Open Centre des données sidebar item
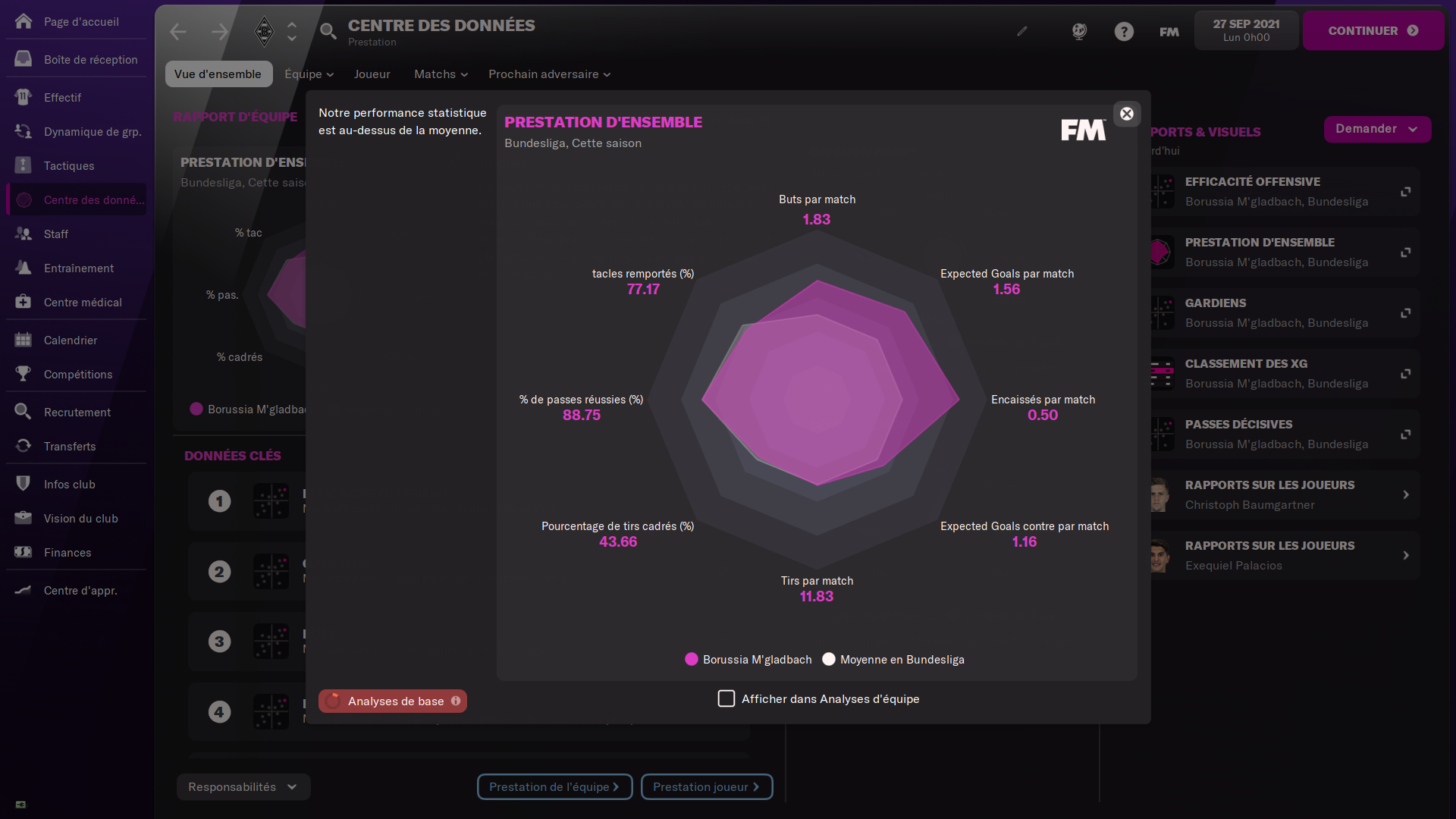This screenshot has width=1456, height=819. [x=77, y=199]
